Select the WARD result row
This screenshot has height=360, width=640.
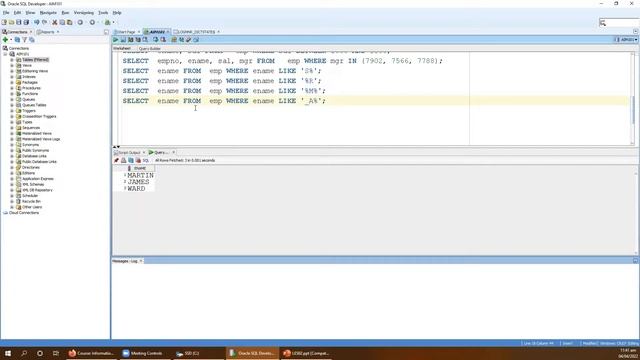point(136,189)
